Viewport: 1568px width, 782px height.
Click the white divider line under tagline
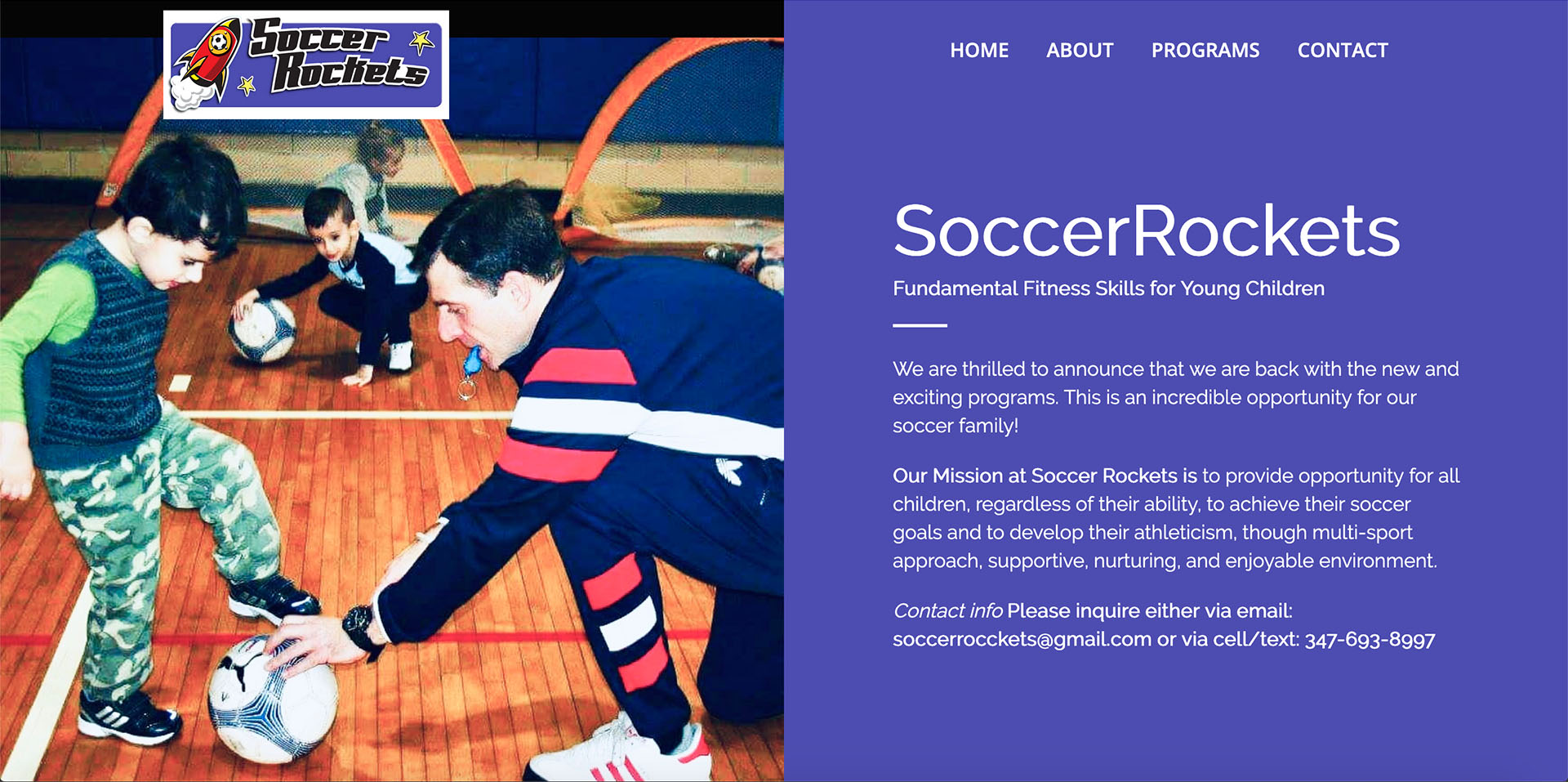coord(920,325)
